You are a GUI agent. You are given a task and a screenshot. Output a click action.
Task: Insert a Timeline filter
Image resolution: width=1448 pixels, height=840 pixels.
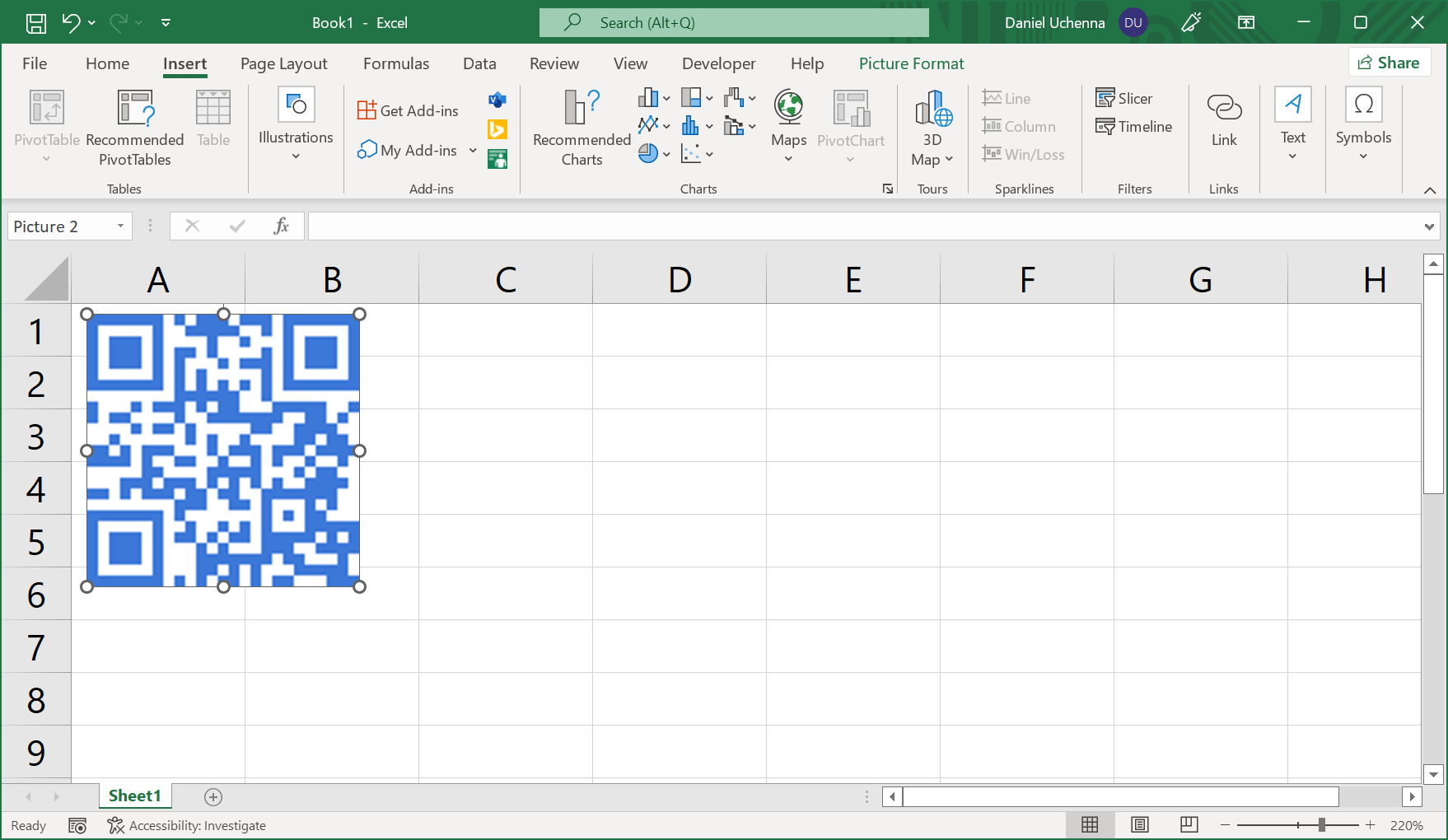(x=1133, y=126)
